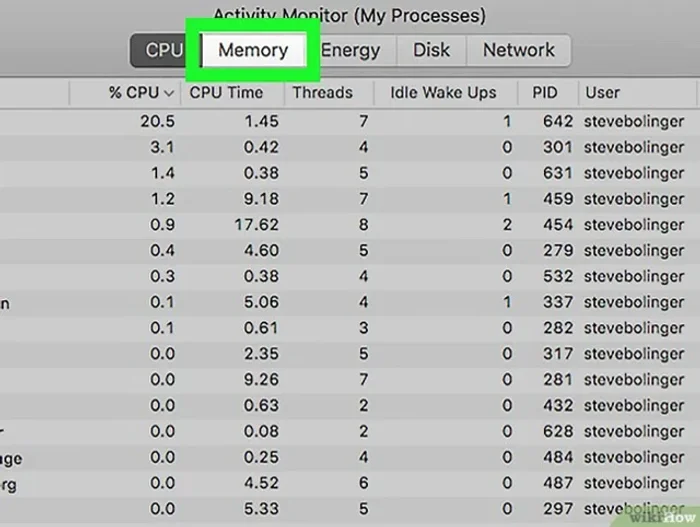
Task: Select CPU Time value 5.06
Action: [x=261, y=302]
